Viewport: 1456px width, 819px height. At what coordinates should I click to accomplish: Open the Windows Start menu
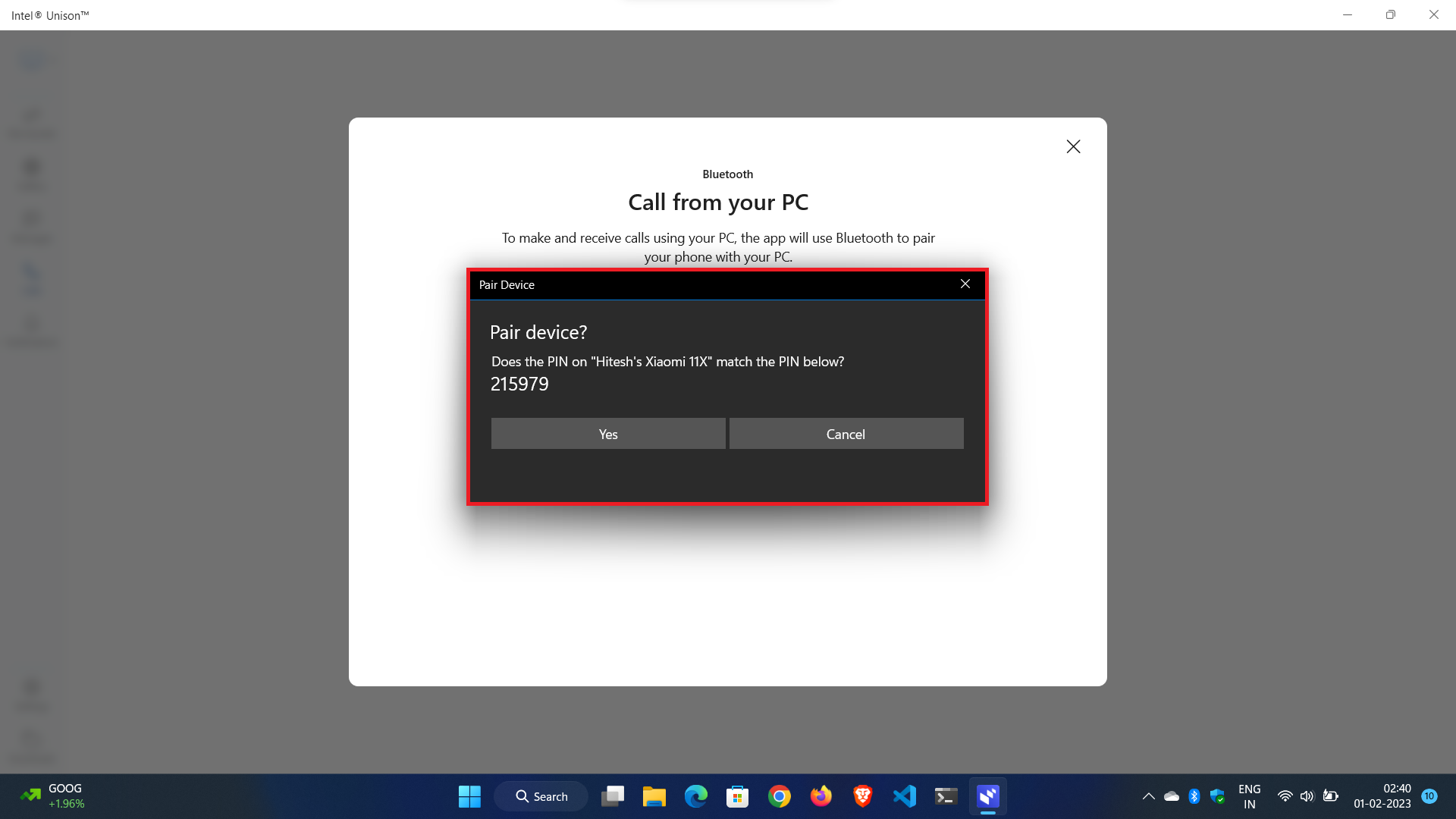click(x=469, y=796)
